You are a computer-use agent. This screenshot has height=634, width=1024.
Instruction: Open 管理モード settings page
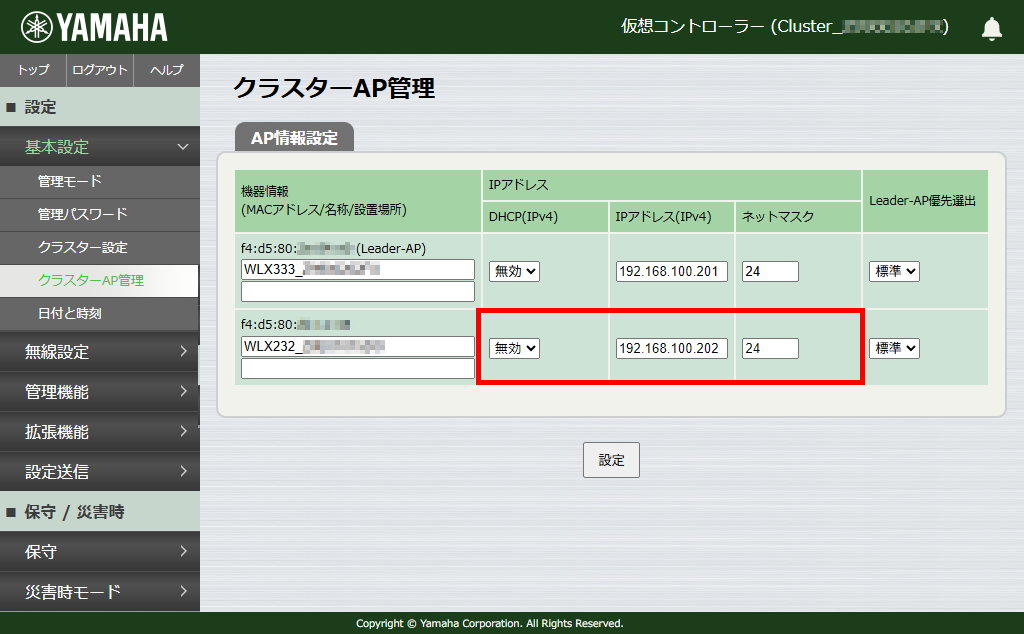[100, 182]
